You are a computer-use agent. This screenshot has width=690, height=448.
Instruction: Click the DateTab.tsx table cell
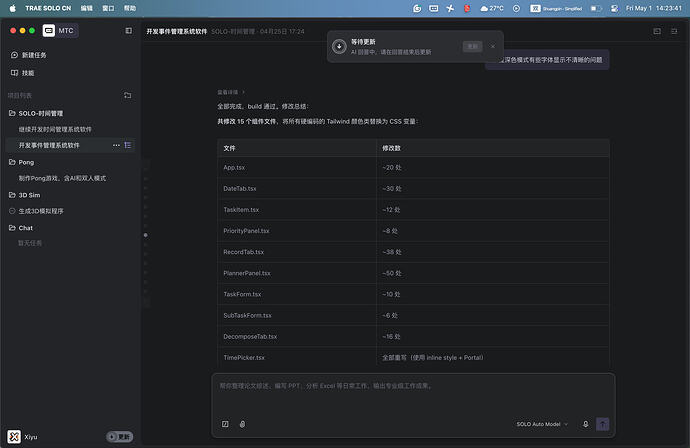pyautogui.click(x=297, y=189)
